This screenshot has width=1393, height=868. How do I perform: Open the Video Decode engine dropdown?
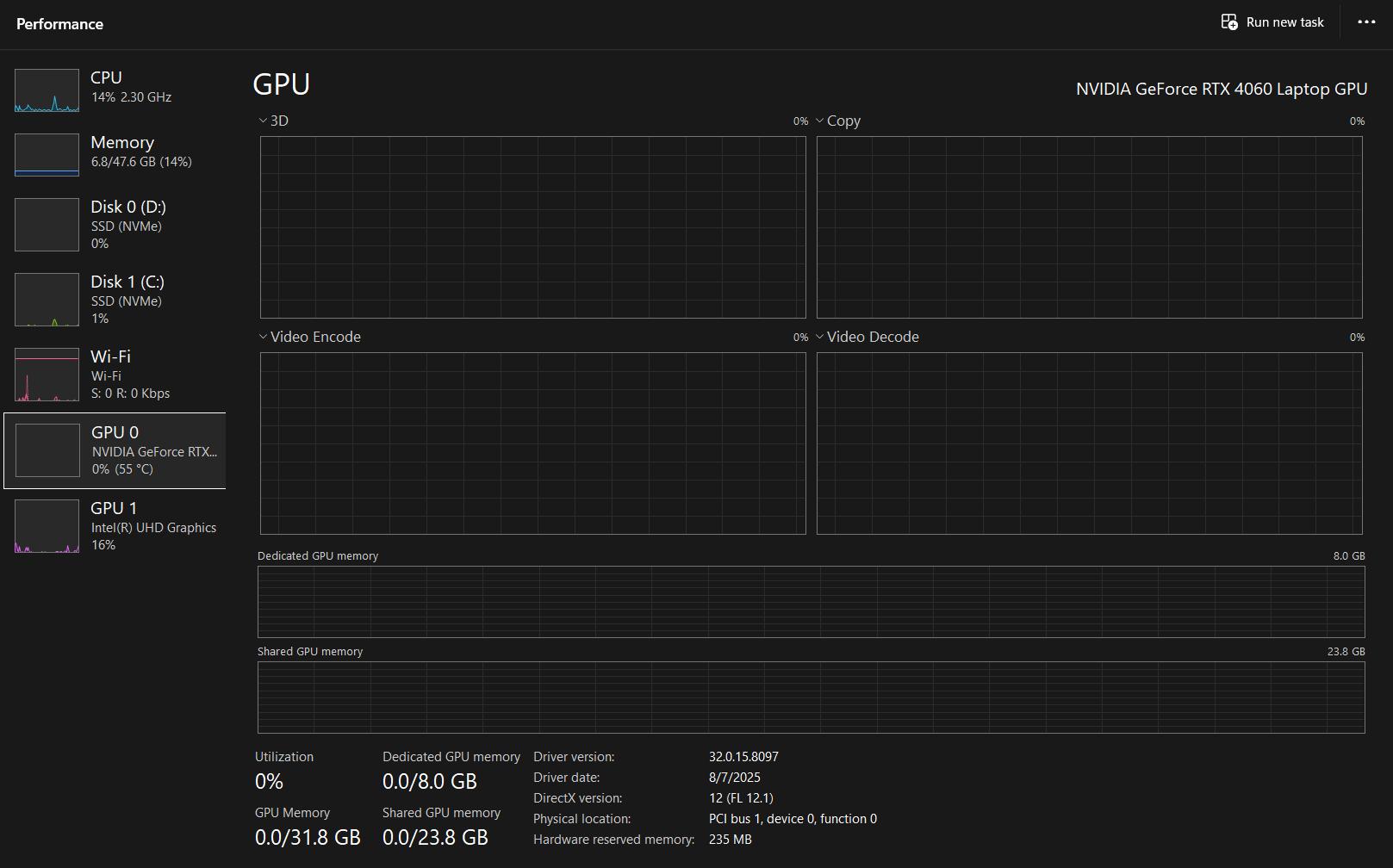(x=820, y=338)
